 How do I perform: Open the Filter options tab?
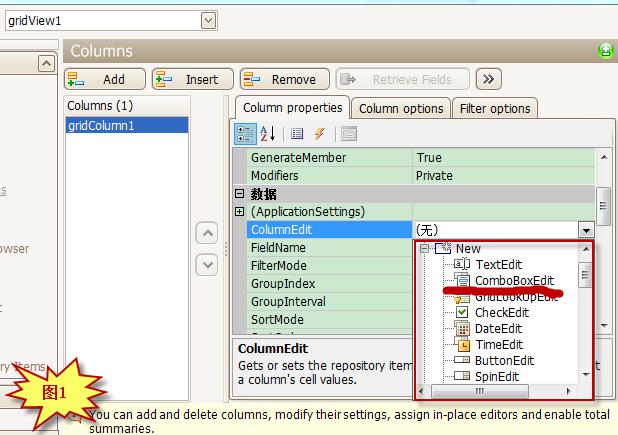(495, 108)
